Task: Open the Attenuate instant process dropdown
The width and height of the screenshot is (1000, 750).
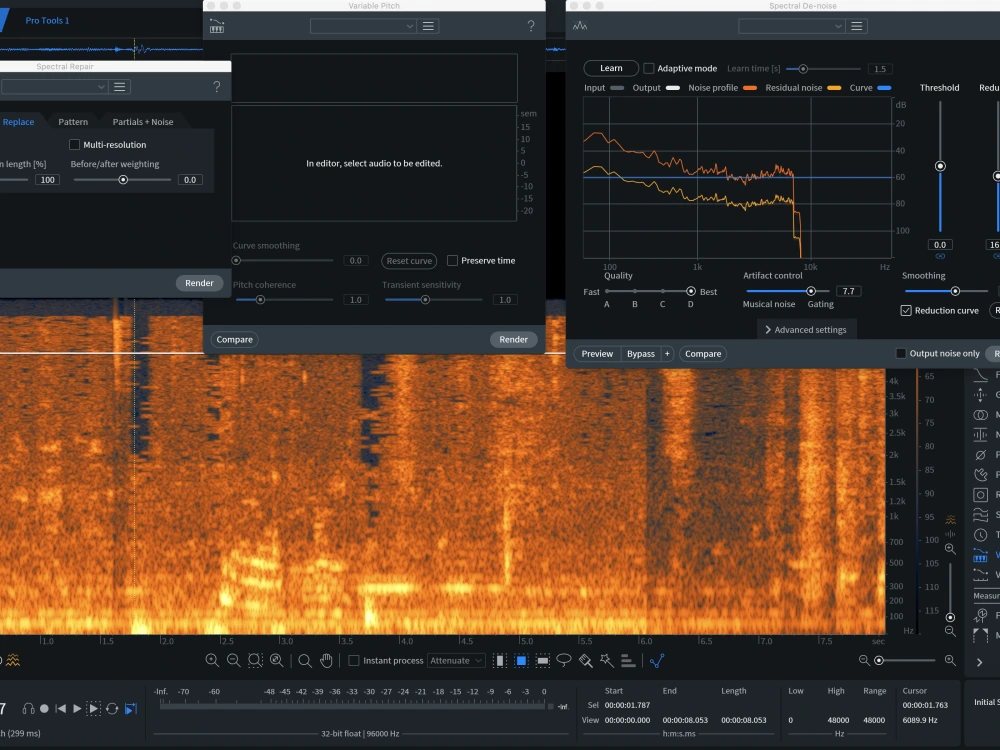Action: pyautogui.click(x=456, y=661)
